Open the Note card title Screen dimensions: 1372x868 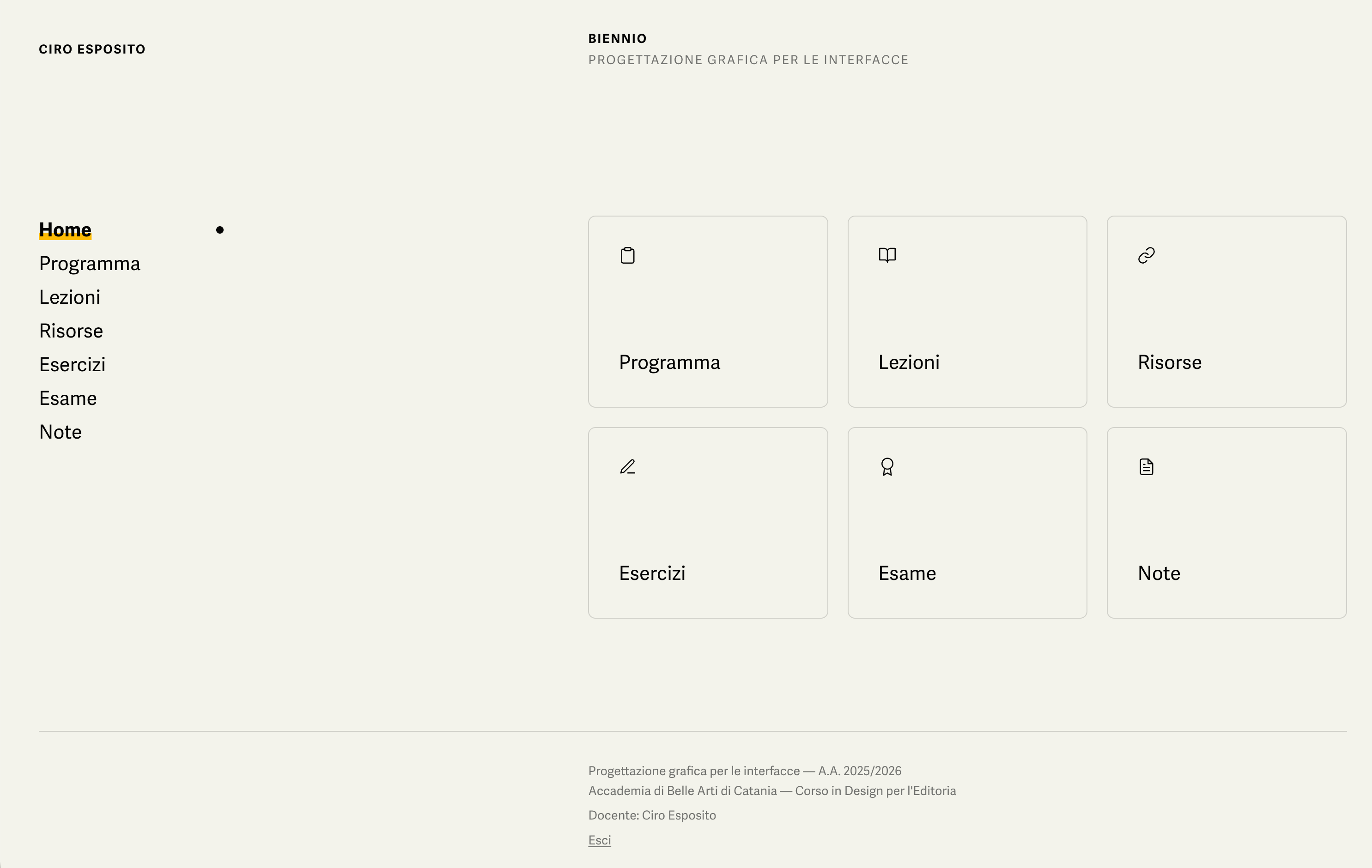(x=1159, y=573)
